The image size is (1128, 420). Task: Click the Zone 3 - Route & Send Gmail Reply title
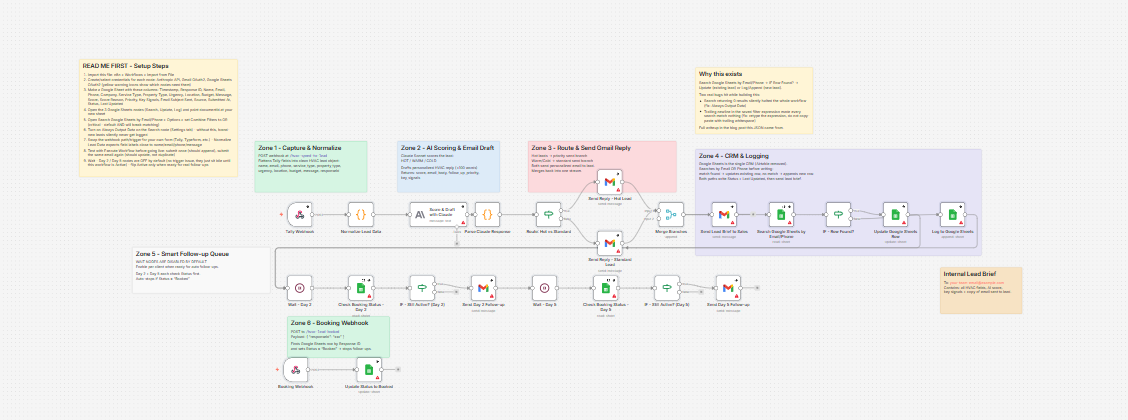pyautogui.click(x=581, y=147)
